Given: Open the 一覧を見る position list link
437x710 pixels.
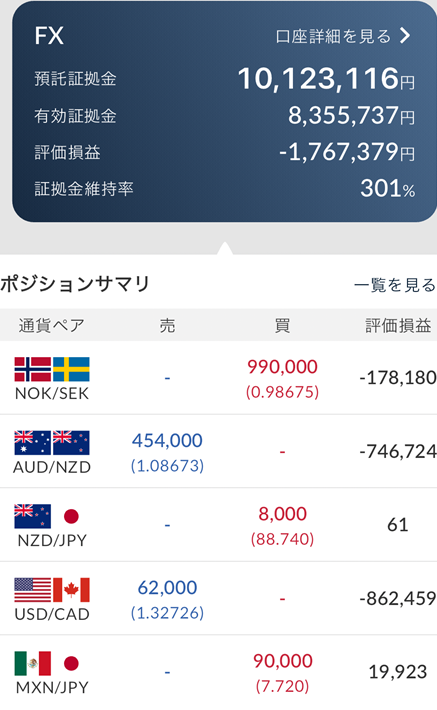Looking at the screenshot, I should [x=395, y=285].
